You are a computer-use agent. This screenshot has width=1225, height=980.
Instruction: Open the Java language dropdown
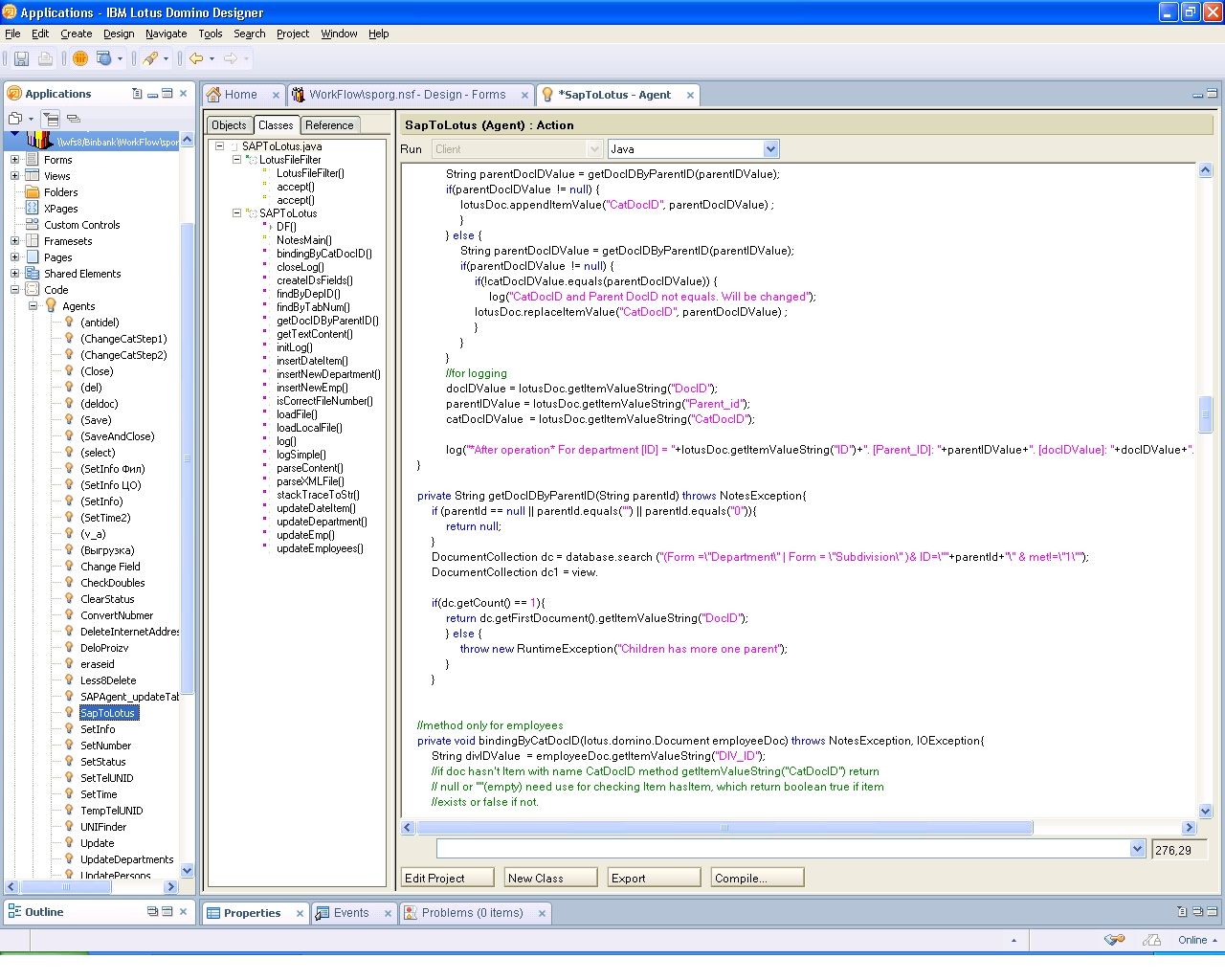pos(771,149)
